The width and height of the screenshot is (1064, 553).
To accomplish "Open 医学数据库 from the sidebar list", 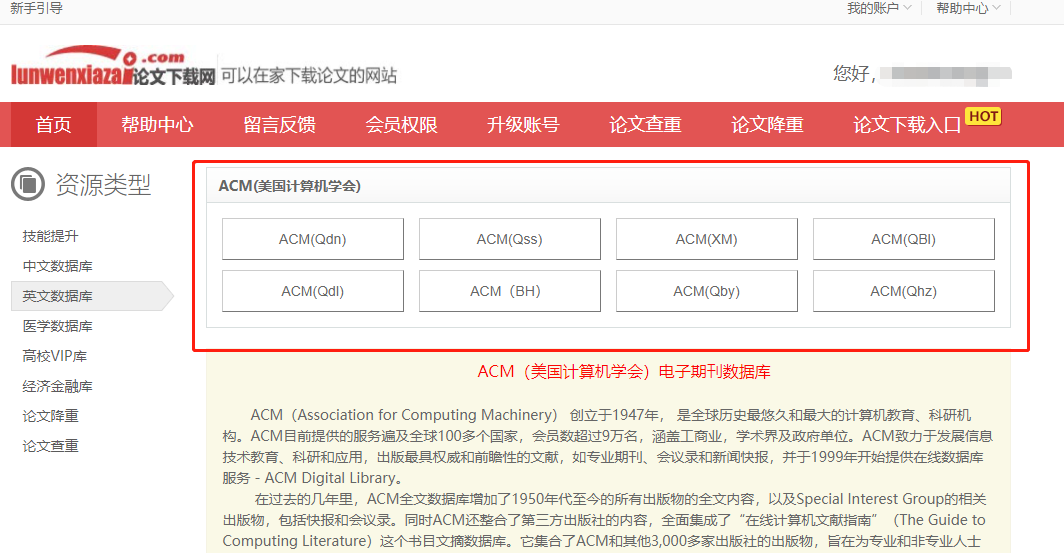I will (58, 326).
